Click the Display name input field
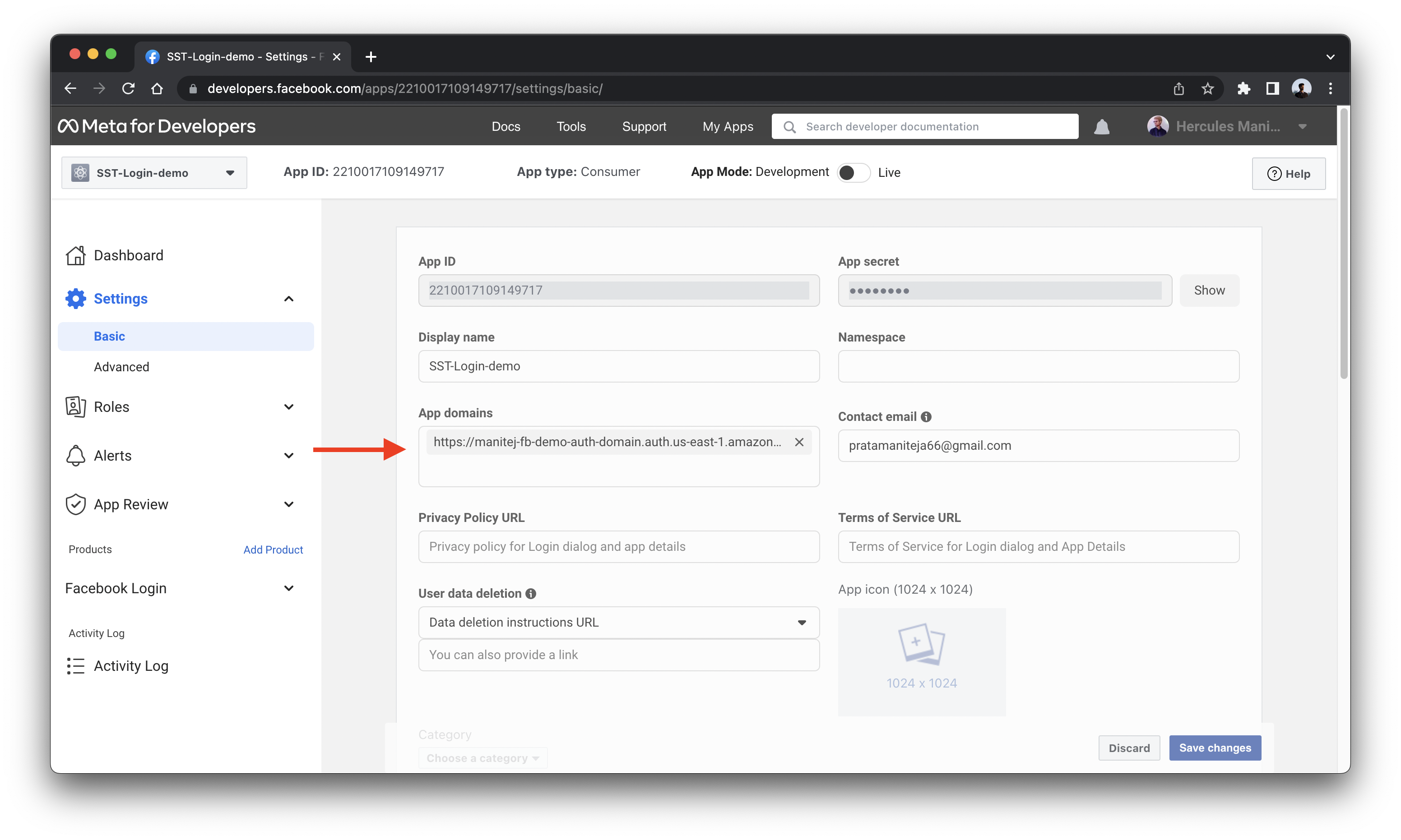 [x=619, y=366]
